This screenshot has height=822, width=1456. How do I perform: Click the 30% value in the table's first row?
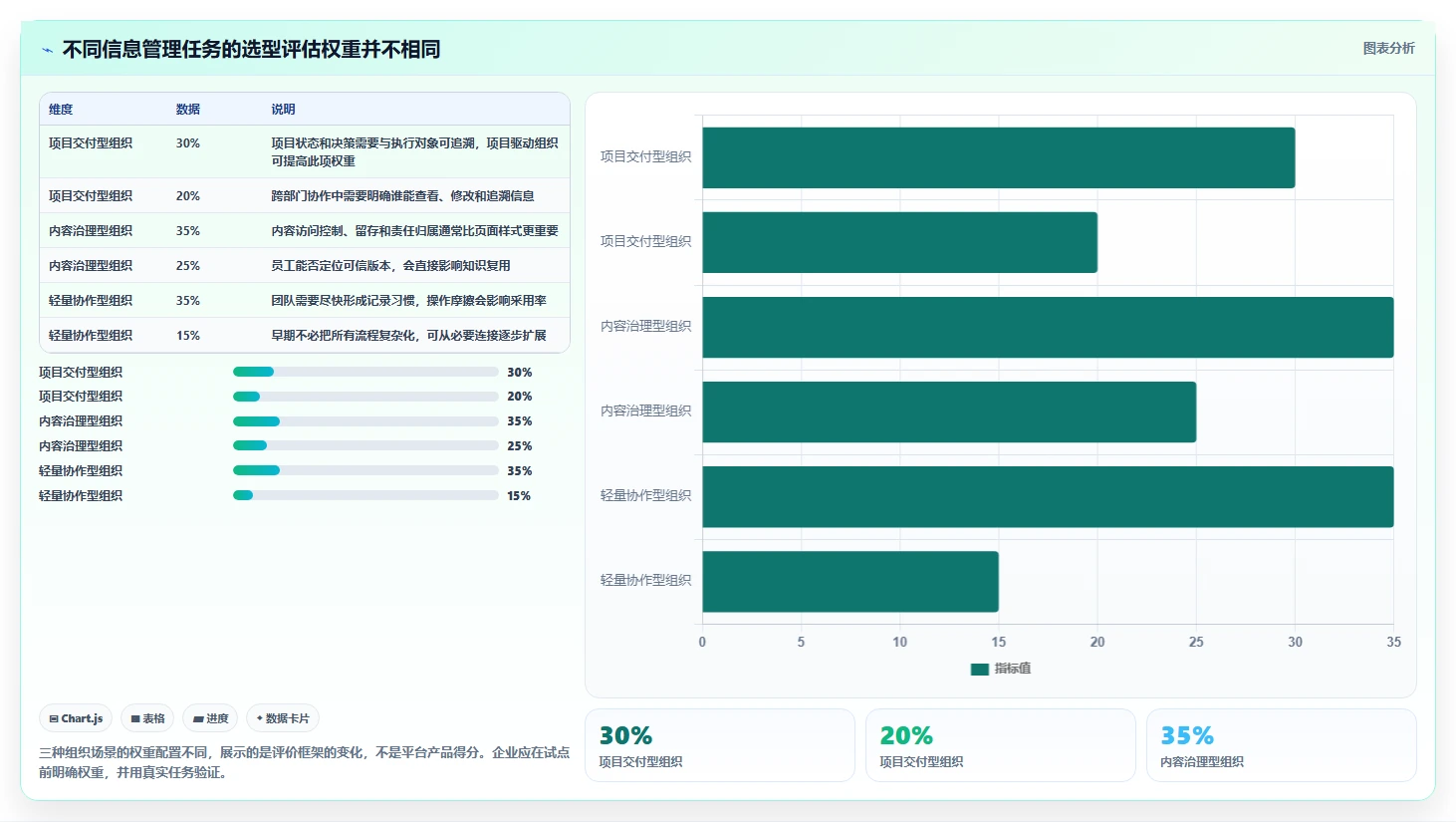pyautogui.click(x=188, y=143)
